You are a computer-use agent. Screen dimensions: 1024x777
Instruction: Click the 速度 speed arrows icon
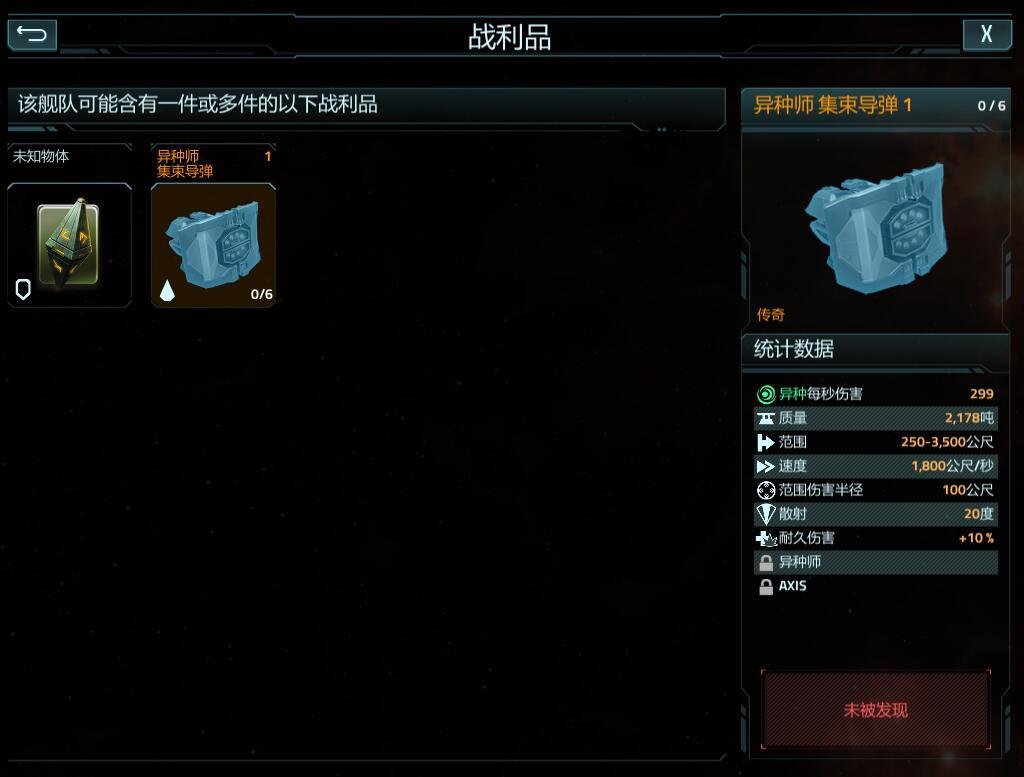(765, 466)
